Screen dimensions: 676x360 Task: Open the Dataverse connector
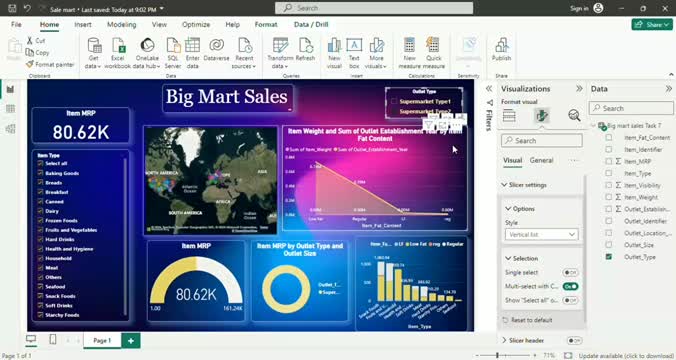pos(216,49)
